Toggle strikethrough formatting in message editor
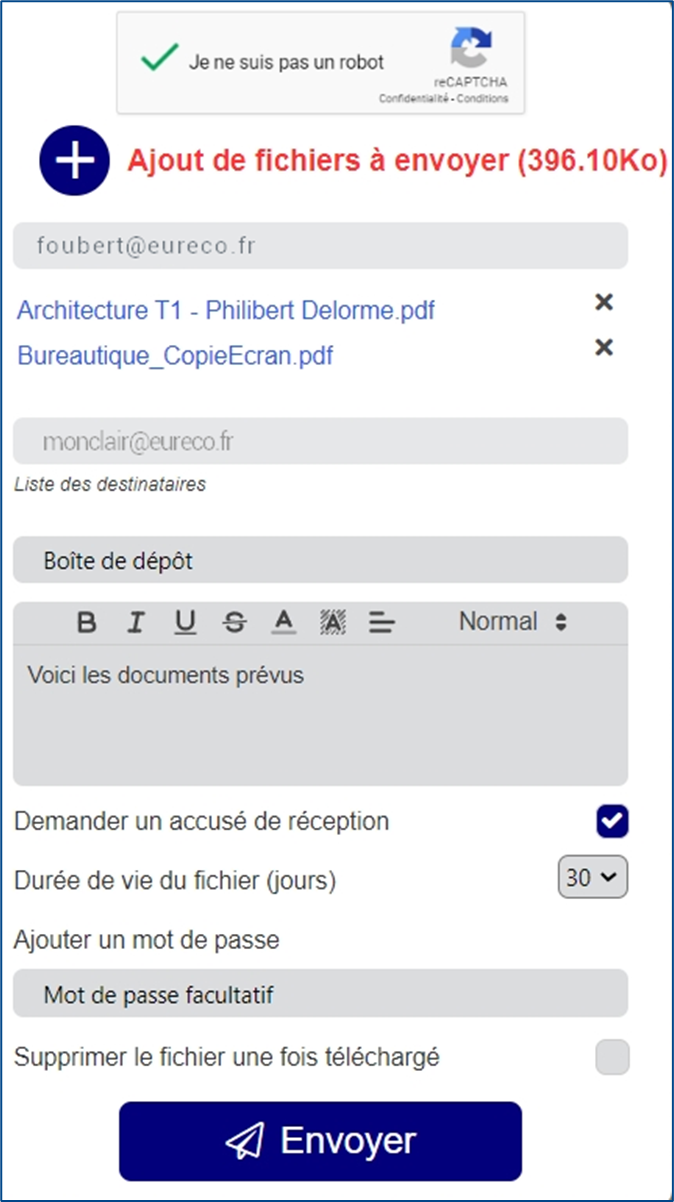674x1202 pixels. click(x=235, y=622)
